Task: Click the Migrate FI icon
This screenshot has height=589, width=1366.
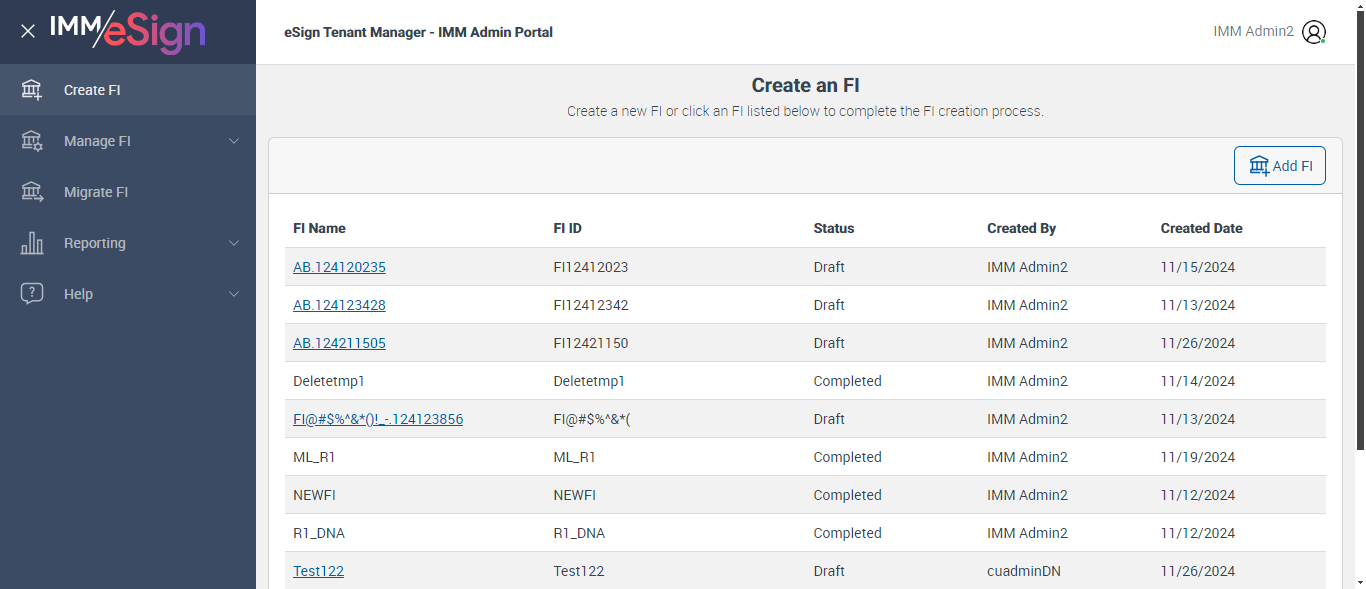Action: pos(32,192)
